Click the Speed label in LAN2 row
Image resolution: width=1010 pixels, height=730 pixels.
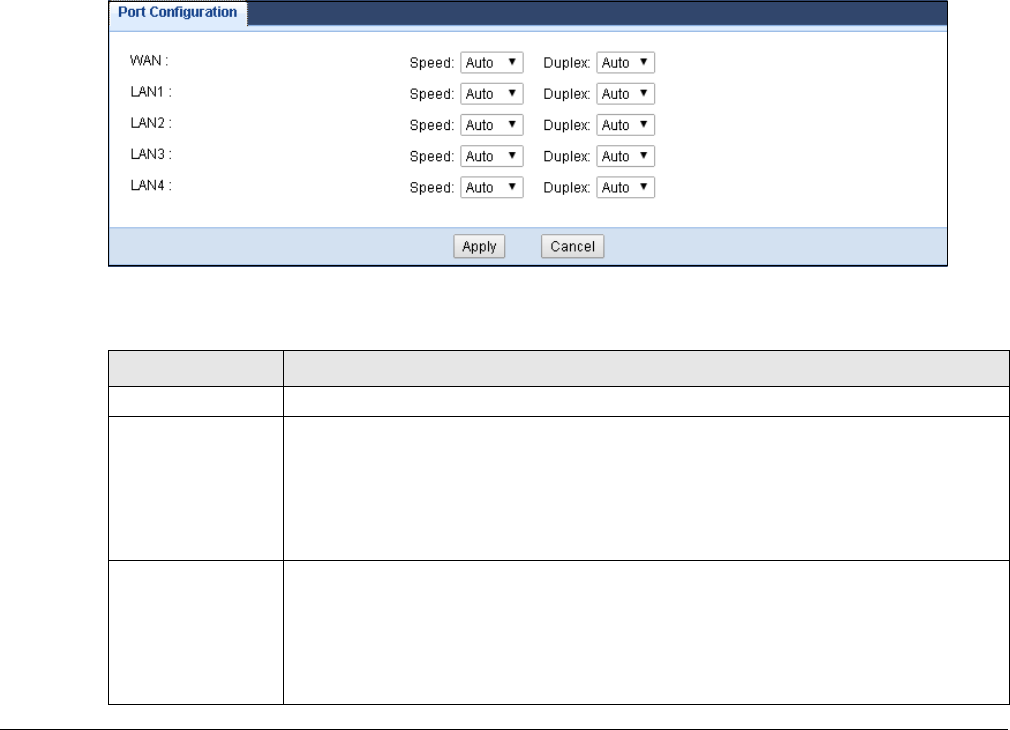[x=432, y=125]
